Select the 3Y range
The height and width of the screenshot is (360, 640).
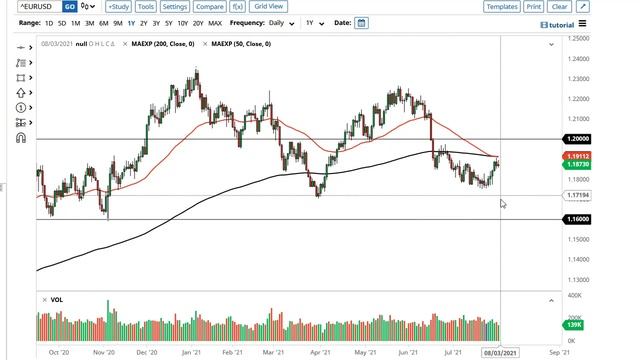pos(156,23)
